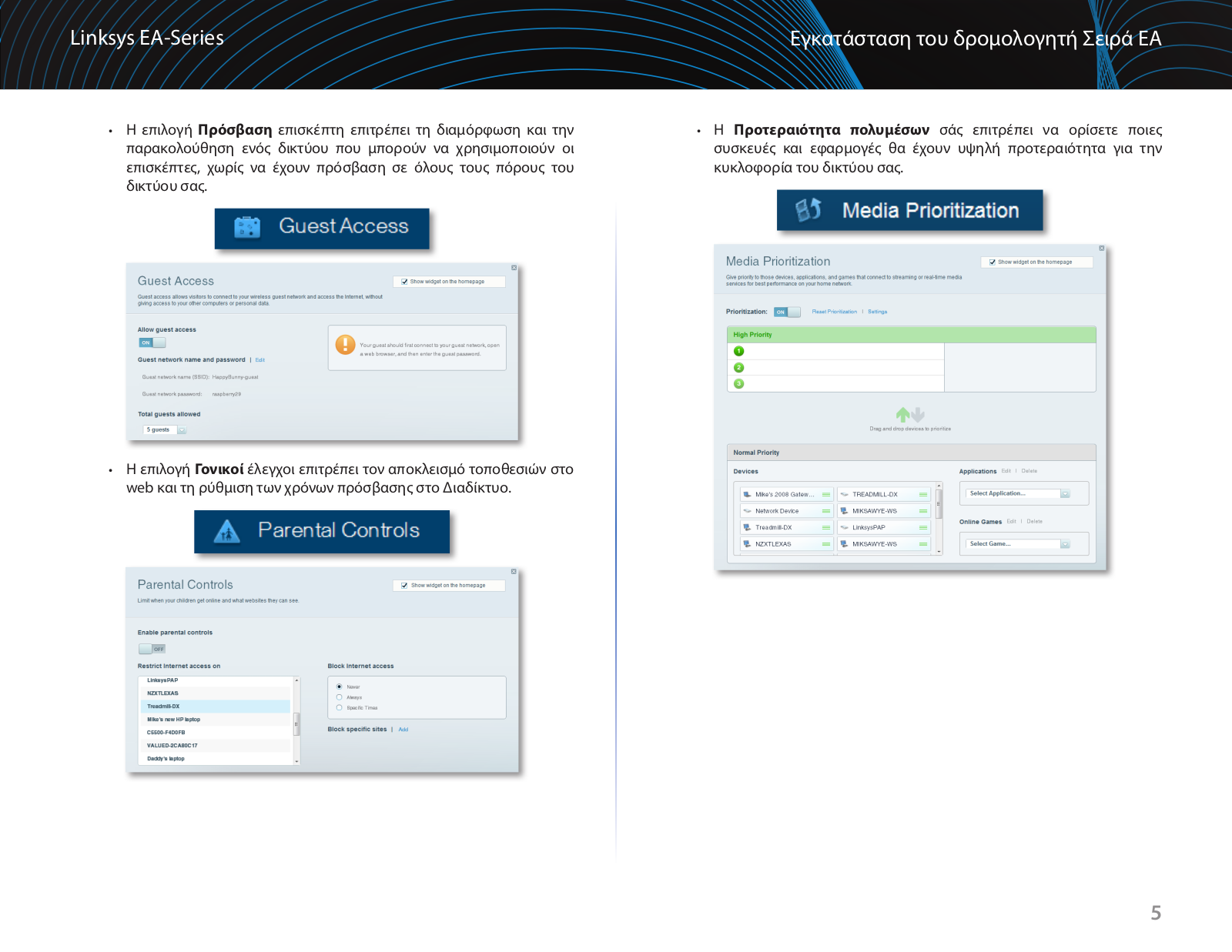Click the computer icon beside NZXTLEXAS
This screenshot has height=952, width=1232.
(x=747, y=544)
